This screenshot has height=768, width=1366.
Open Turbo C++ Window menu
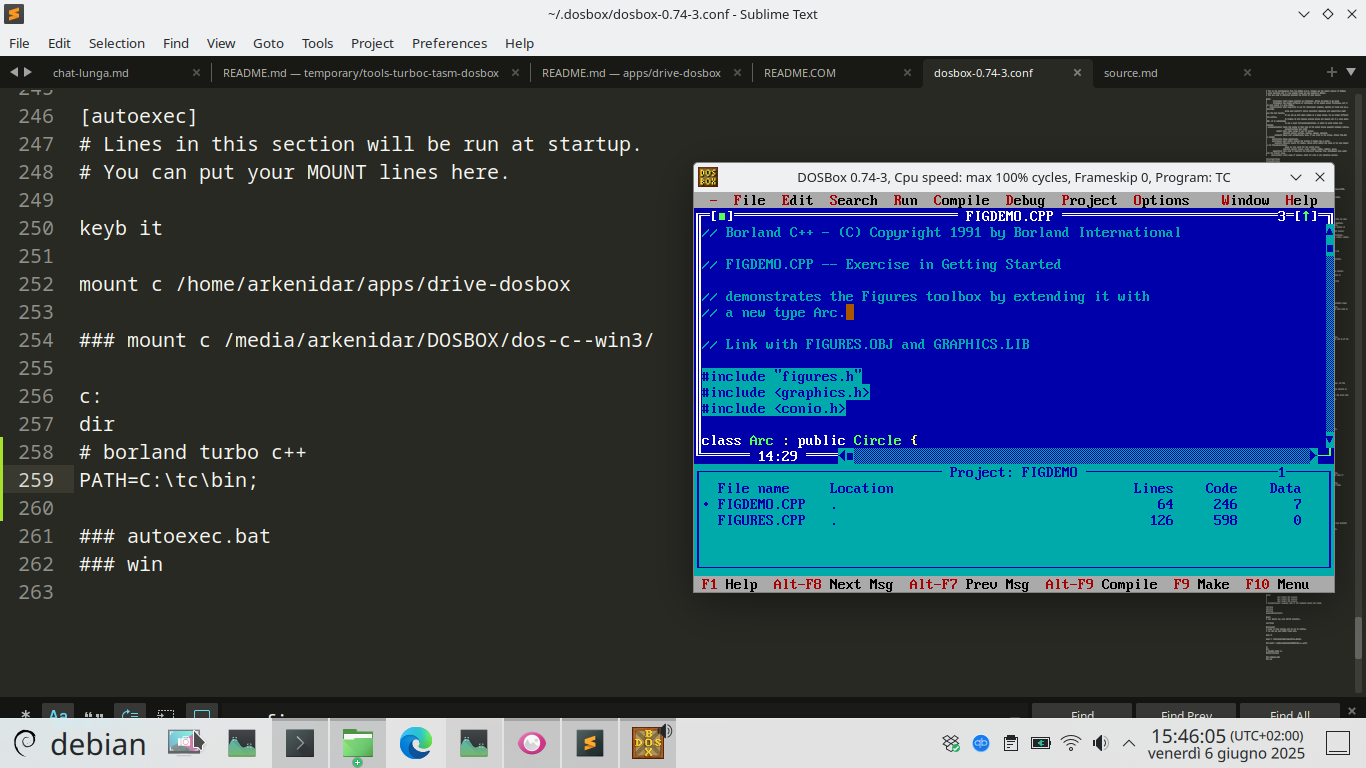click(1245, 200)
